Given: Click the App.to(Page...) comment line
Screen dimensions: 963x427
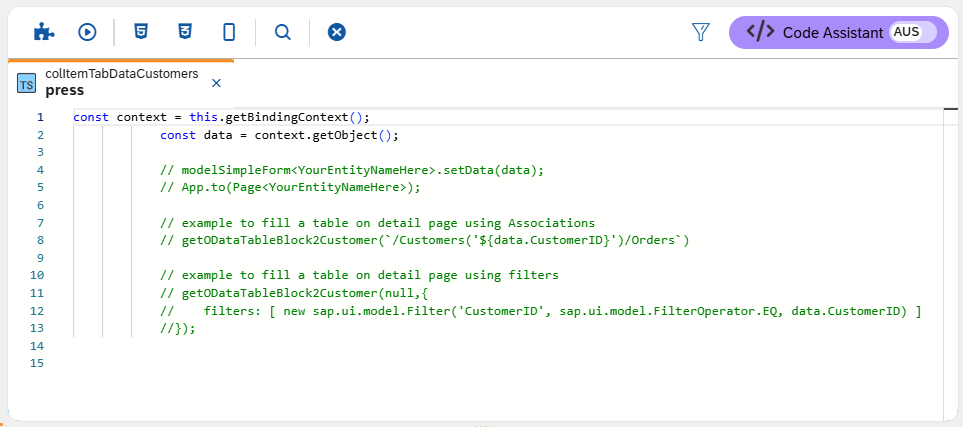Looking at the screenshot, I should pos(290,187).
